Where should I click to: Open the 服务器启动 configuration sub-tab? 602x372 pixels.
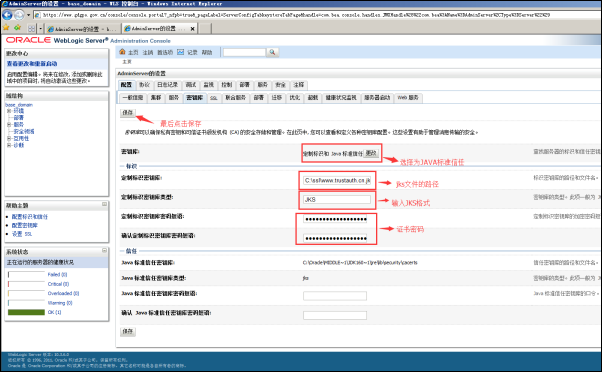pyautogui.click(x=377, y=98)
